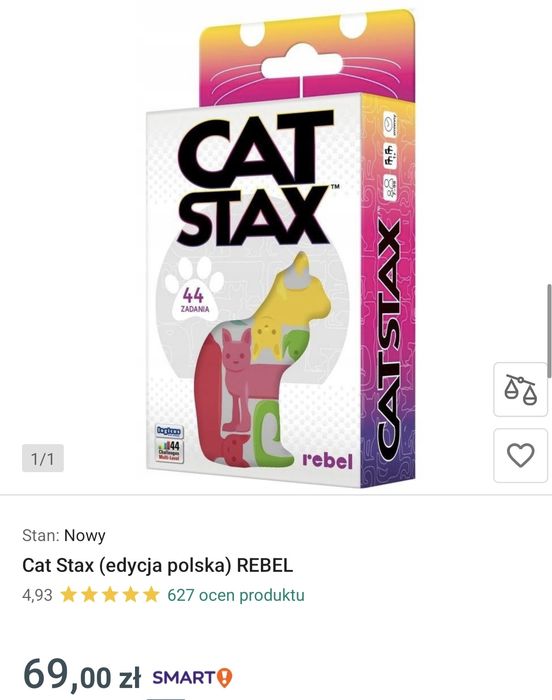Tap the SMART! badge logo
Image resolution: width=552 pixels, height=700 pixels.
tap(192, 678)
